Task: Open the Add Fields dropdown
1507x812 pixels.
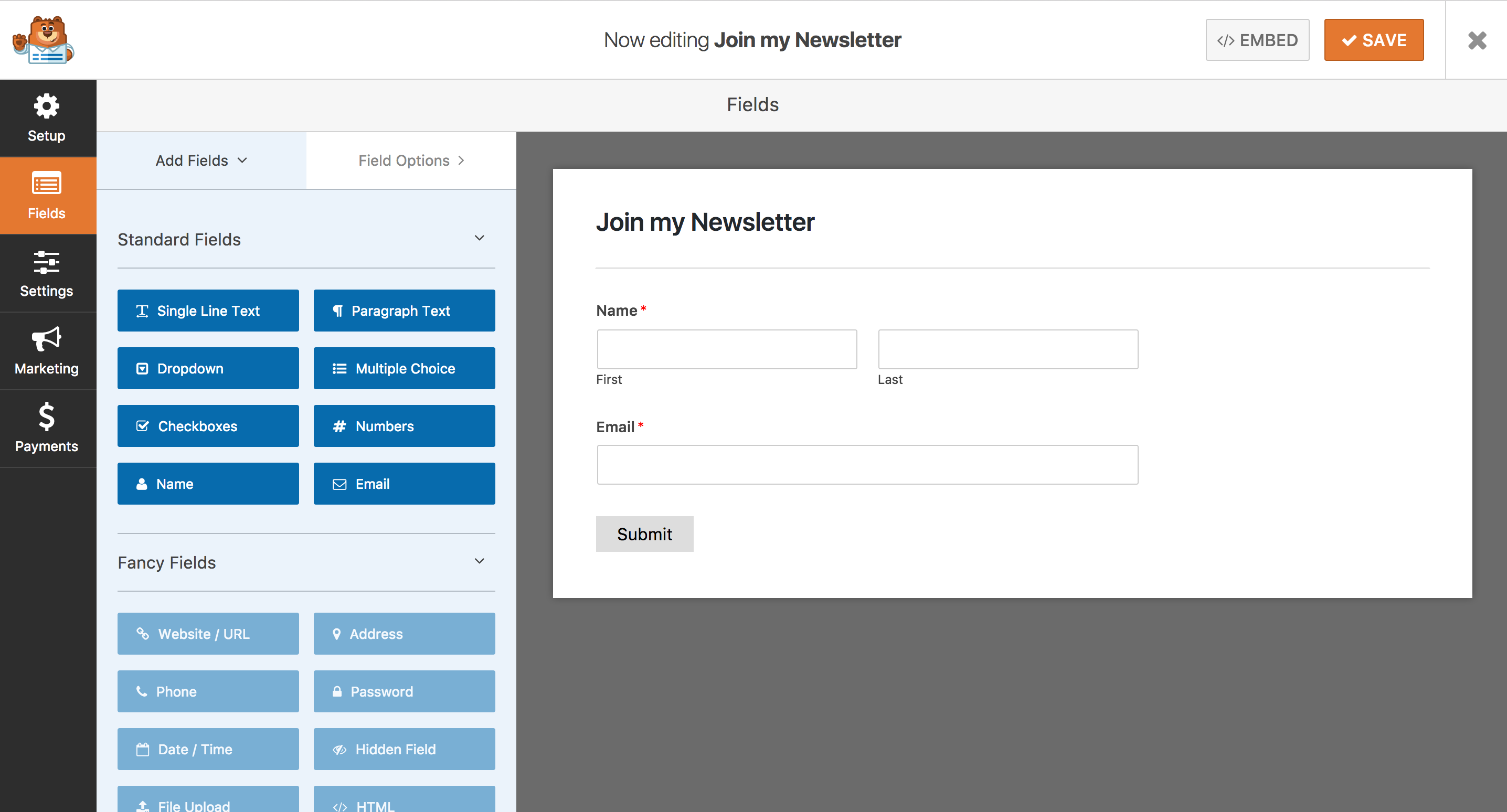Action: point(201,160)
